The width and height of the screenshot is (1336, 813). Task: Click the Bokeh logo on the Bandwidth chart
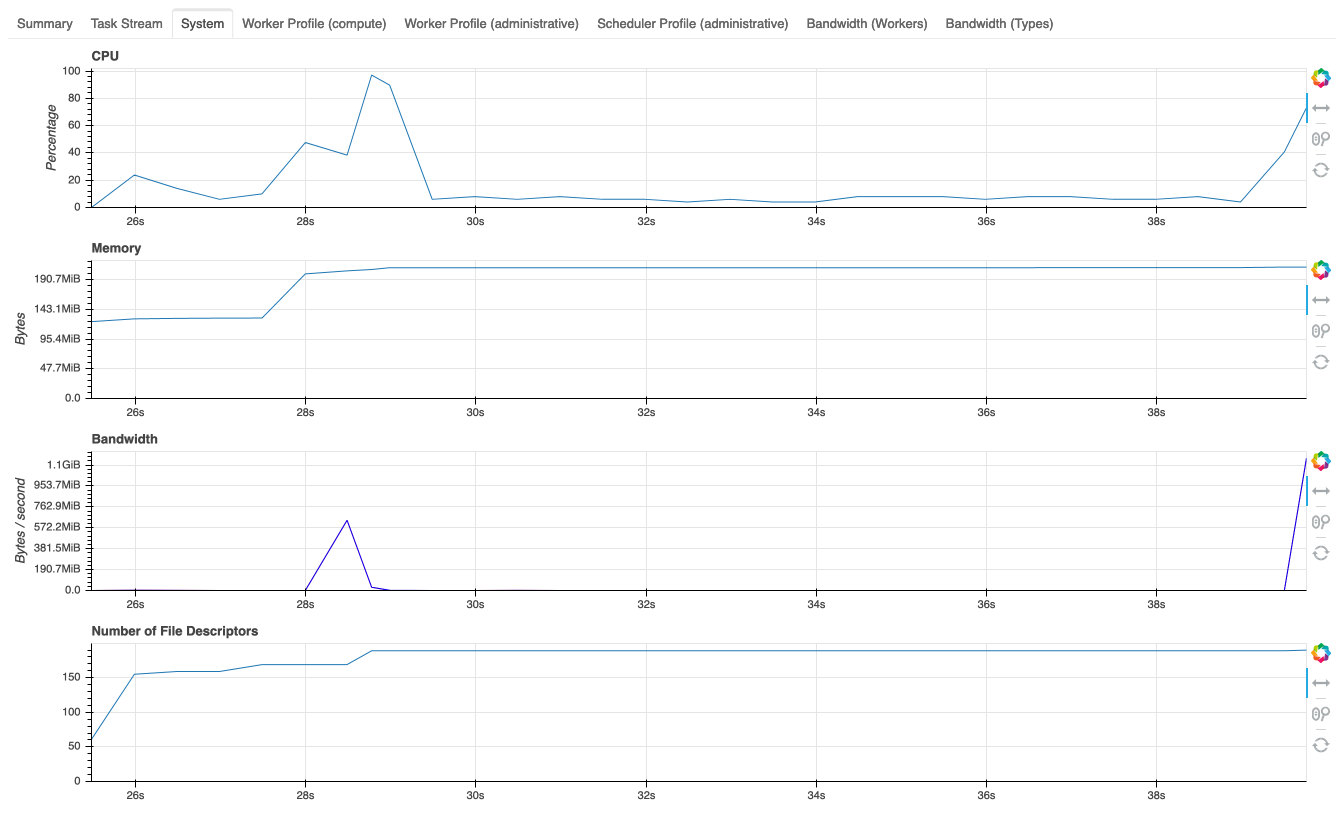[x=1321, y=461]
